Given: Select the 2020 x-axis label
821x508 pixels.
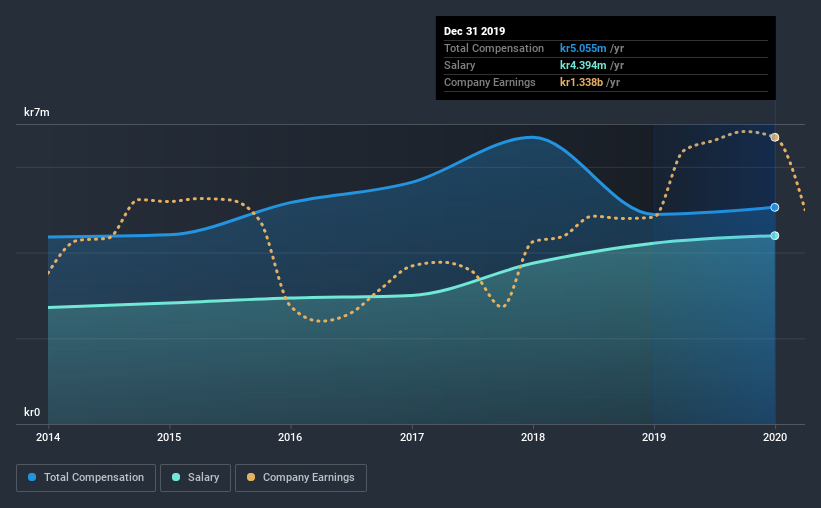Looking at the screenshot, I should point(775,437).
